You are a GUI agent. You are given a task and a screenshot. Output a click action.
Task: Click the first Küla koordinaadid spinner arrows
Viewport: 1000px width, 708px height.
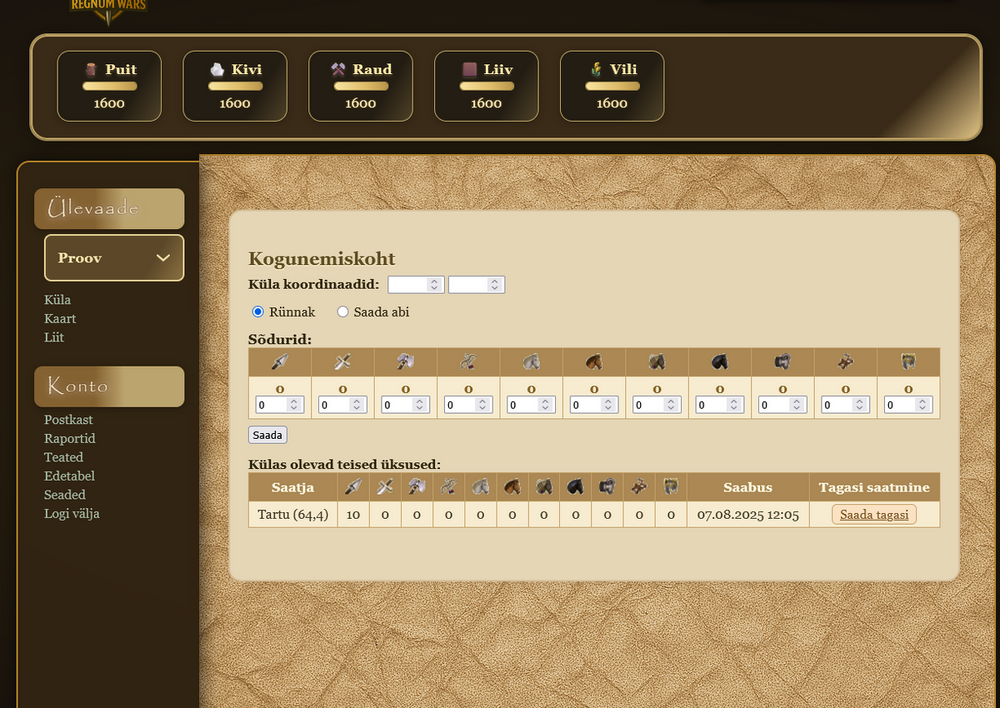(x=434, y=285)
